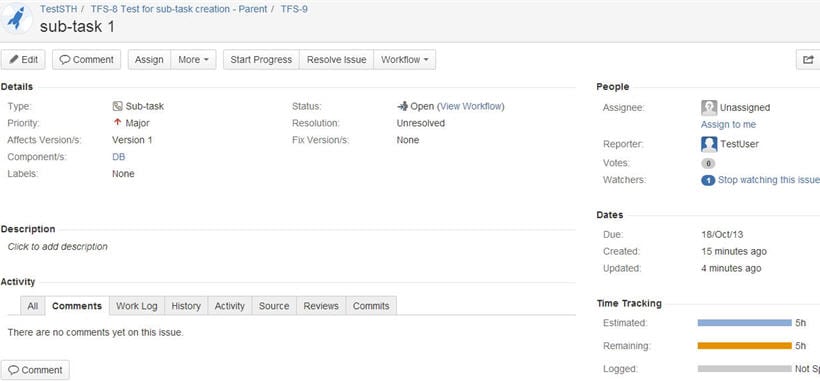The width and height of the screenshot is (820, 382).
Task: Switch to the Work Log tab
Action: (136, 306)
